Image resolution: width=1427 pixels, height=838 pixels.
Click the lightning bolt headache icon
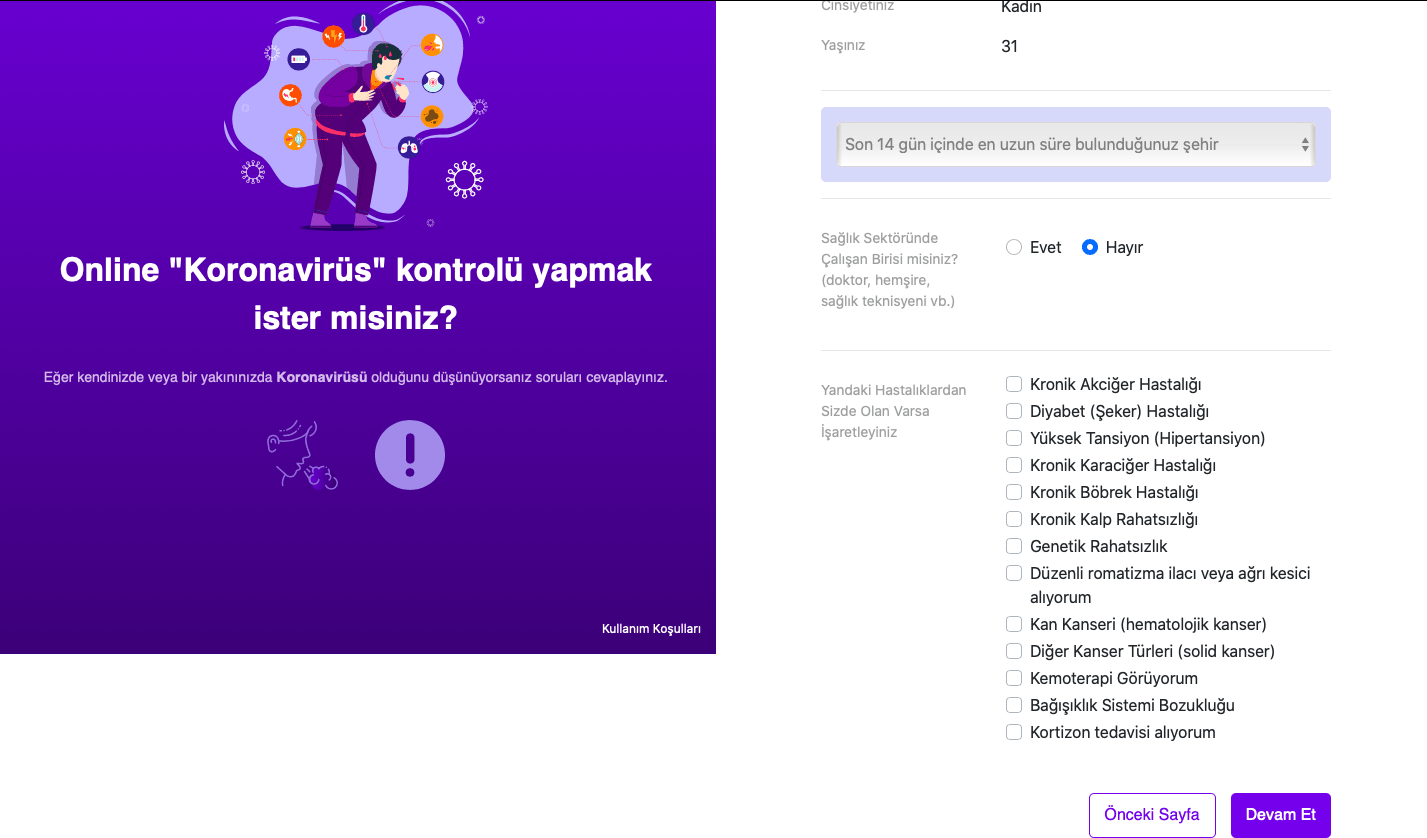point(333,36)
